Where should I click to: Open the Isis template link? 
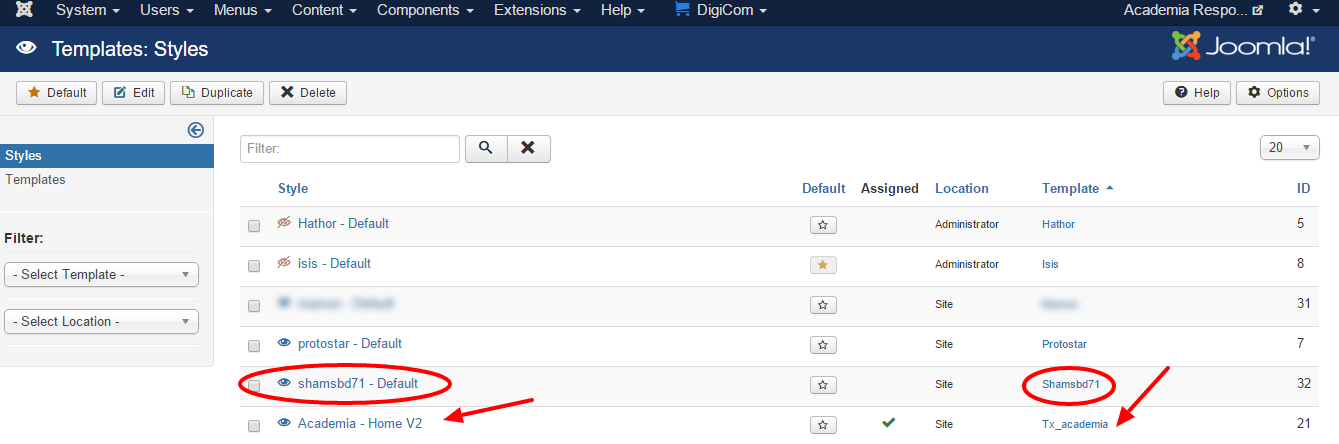click(x=1050, y=265)
